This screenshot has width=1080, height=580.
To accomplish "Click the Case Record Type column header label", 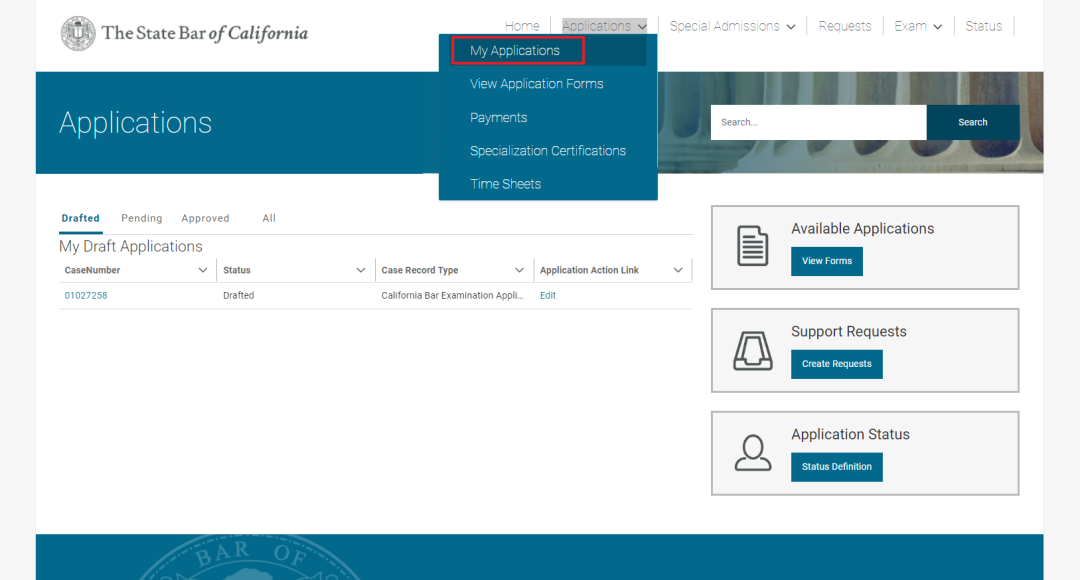I will click(419, 270).
